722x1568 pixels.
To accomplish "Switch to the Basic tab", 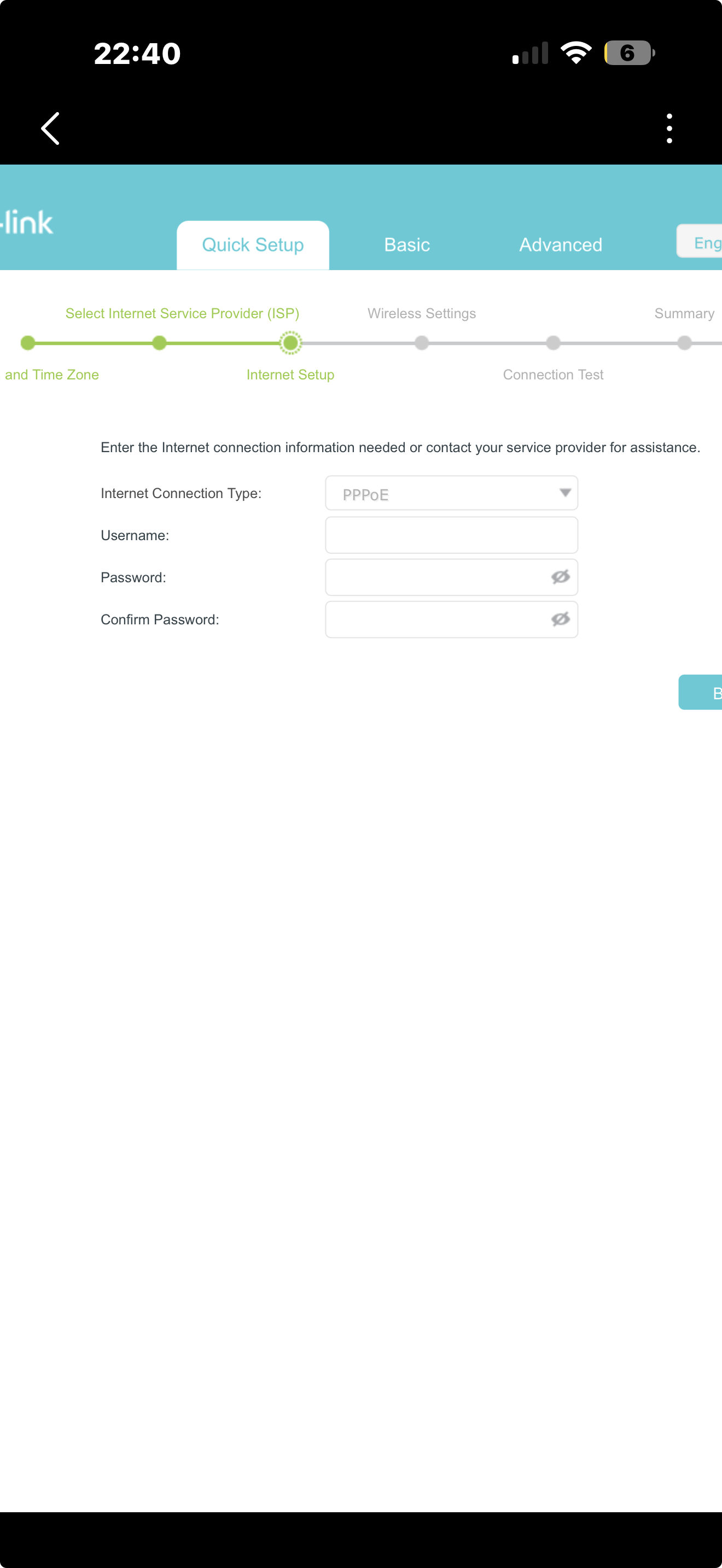I will [406, 245].
